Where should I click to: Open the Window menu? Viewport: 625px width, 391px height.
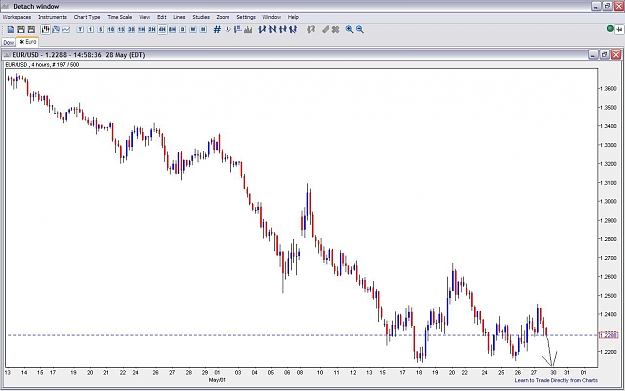point(271,17)
